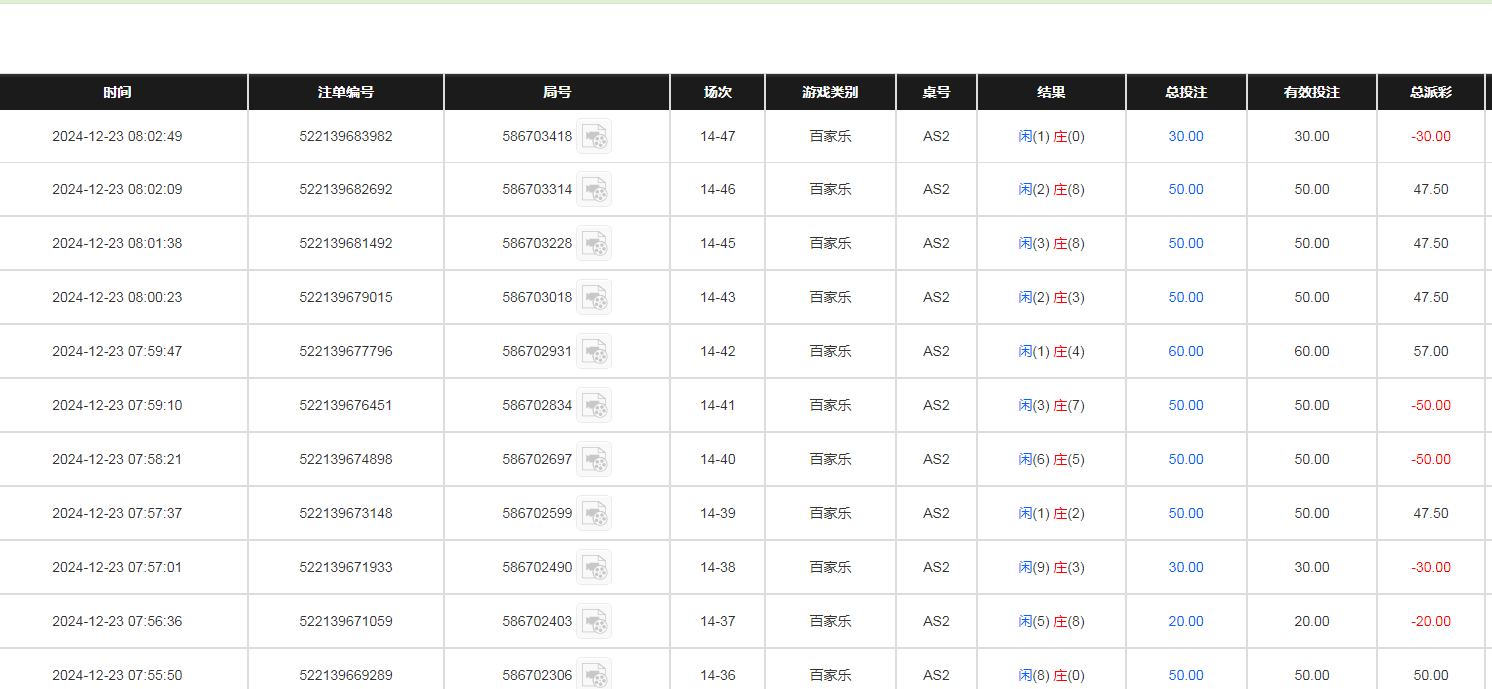
Task: Click the 总派彩 column header
Action: point(1430,92)
